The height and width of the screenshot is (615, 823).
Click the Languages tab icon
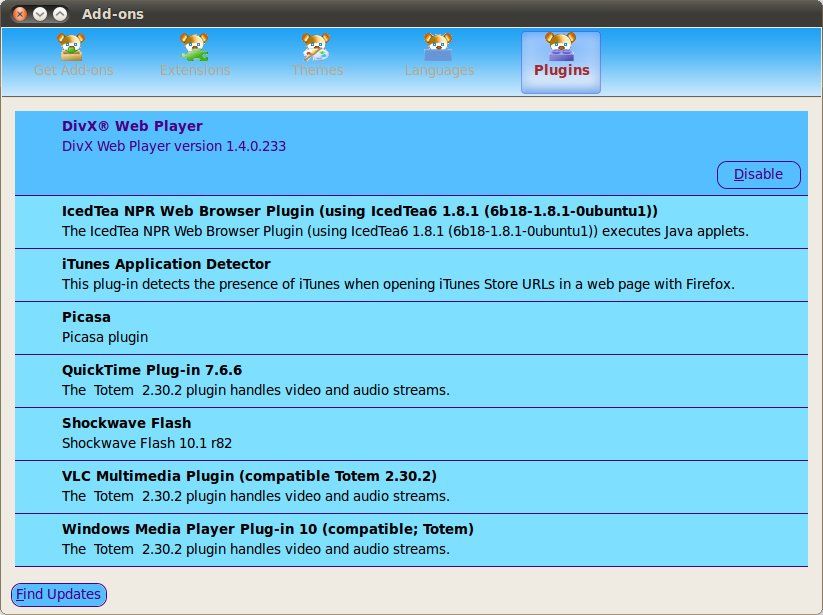point(439,46)
